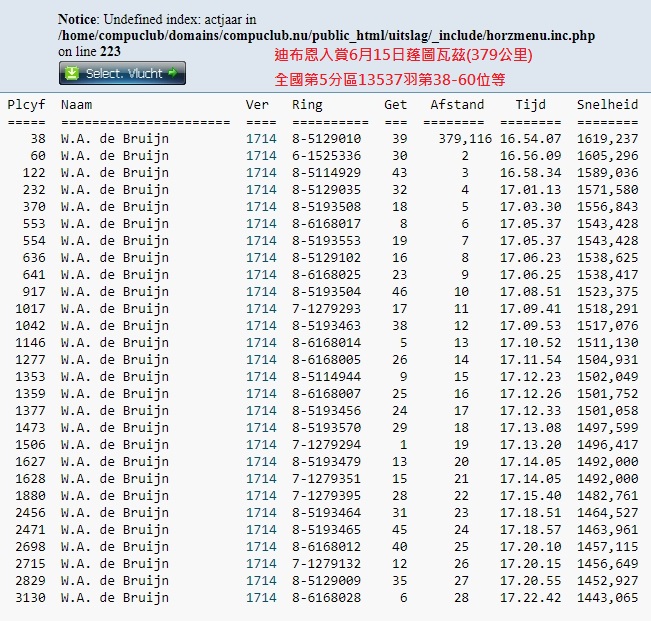Click the Plcyf column header

26,105
